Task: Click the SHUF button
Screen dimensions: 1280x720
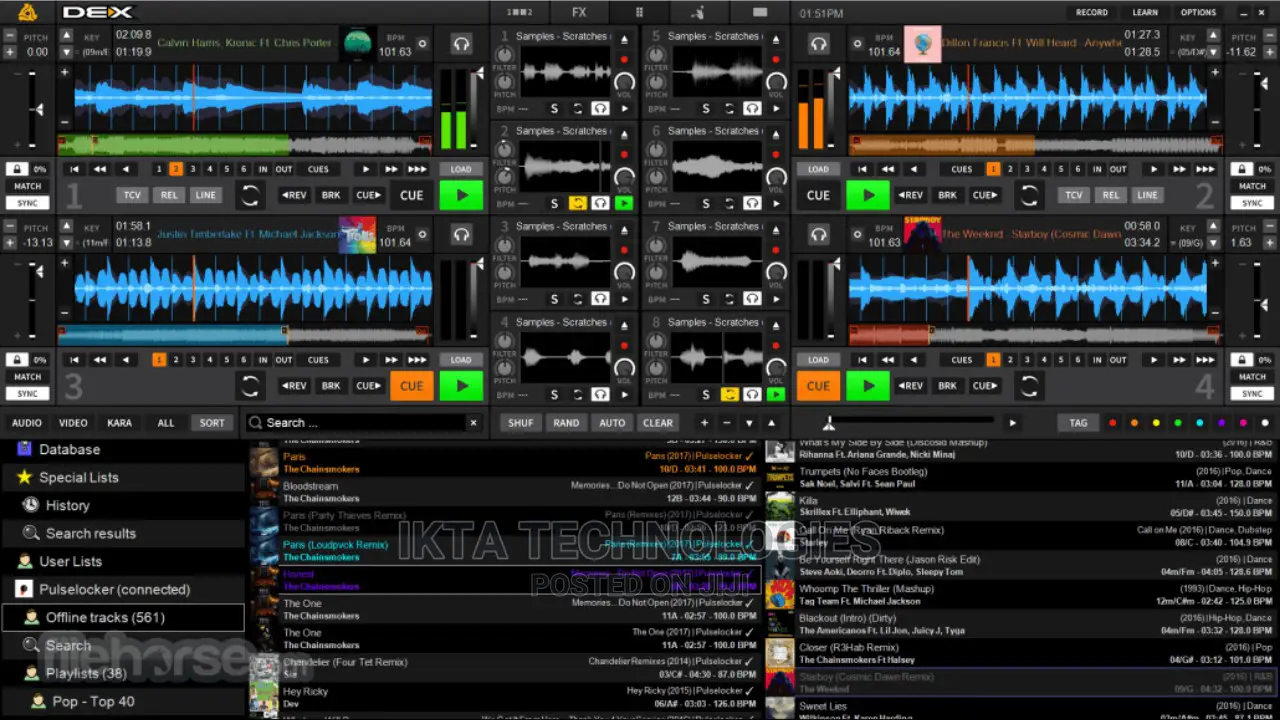Action: (x=521, y=423)
